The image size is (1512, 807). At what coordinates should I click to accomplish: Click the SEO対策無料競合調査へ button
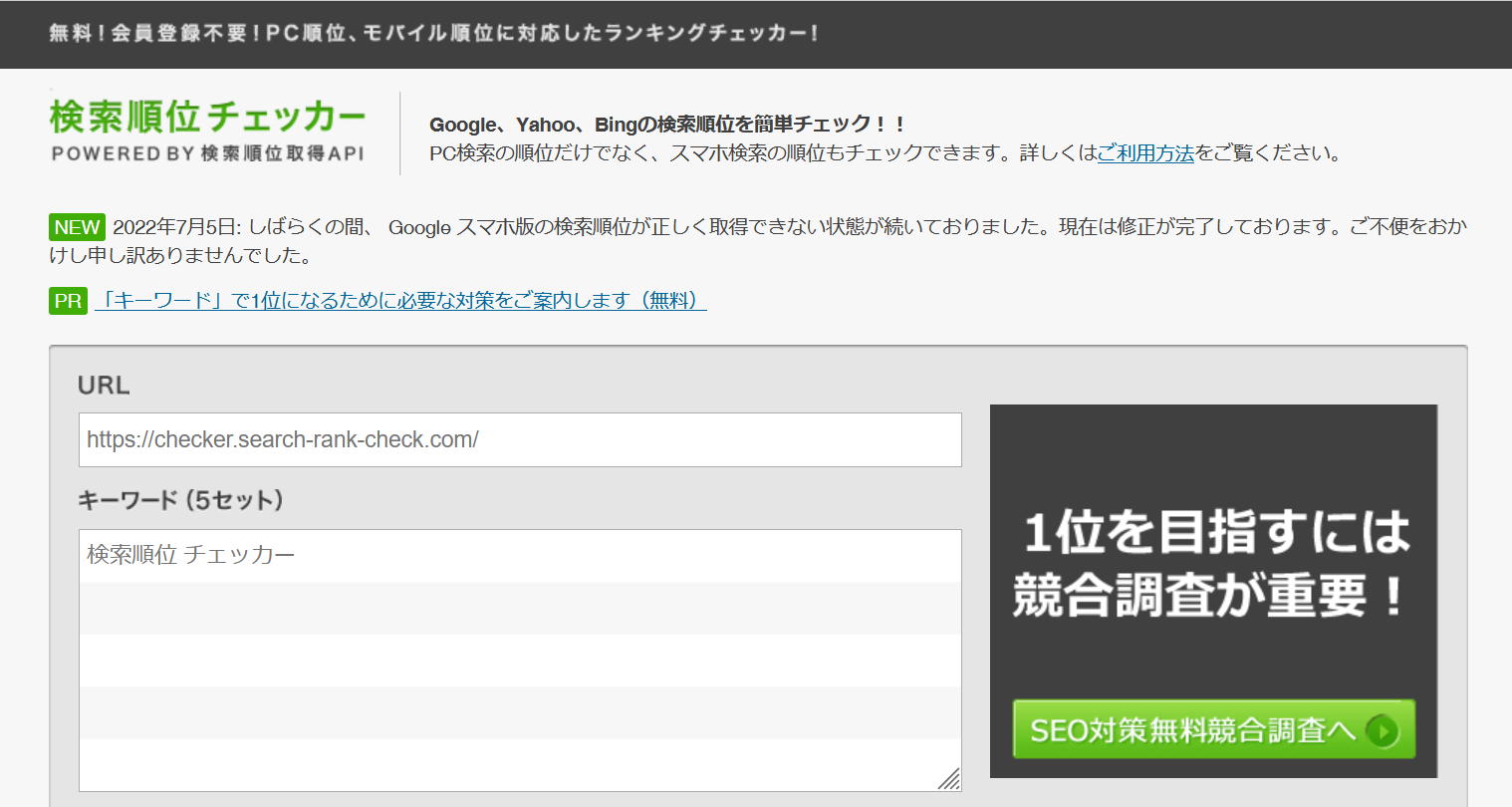coord(1213,729)
